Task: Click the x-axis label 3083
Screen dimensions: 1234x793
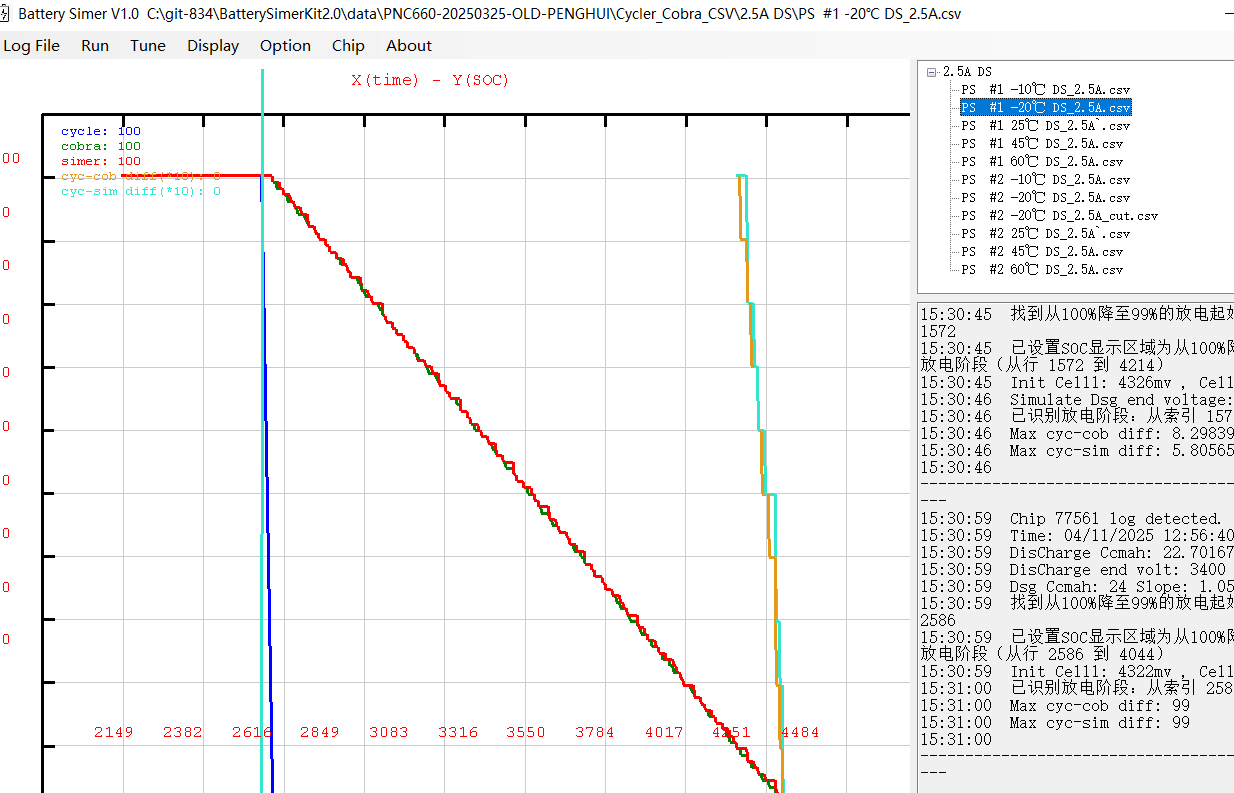Action: point(389,732)
